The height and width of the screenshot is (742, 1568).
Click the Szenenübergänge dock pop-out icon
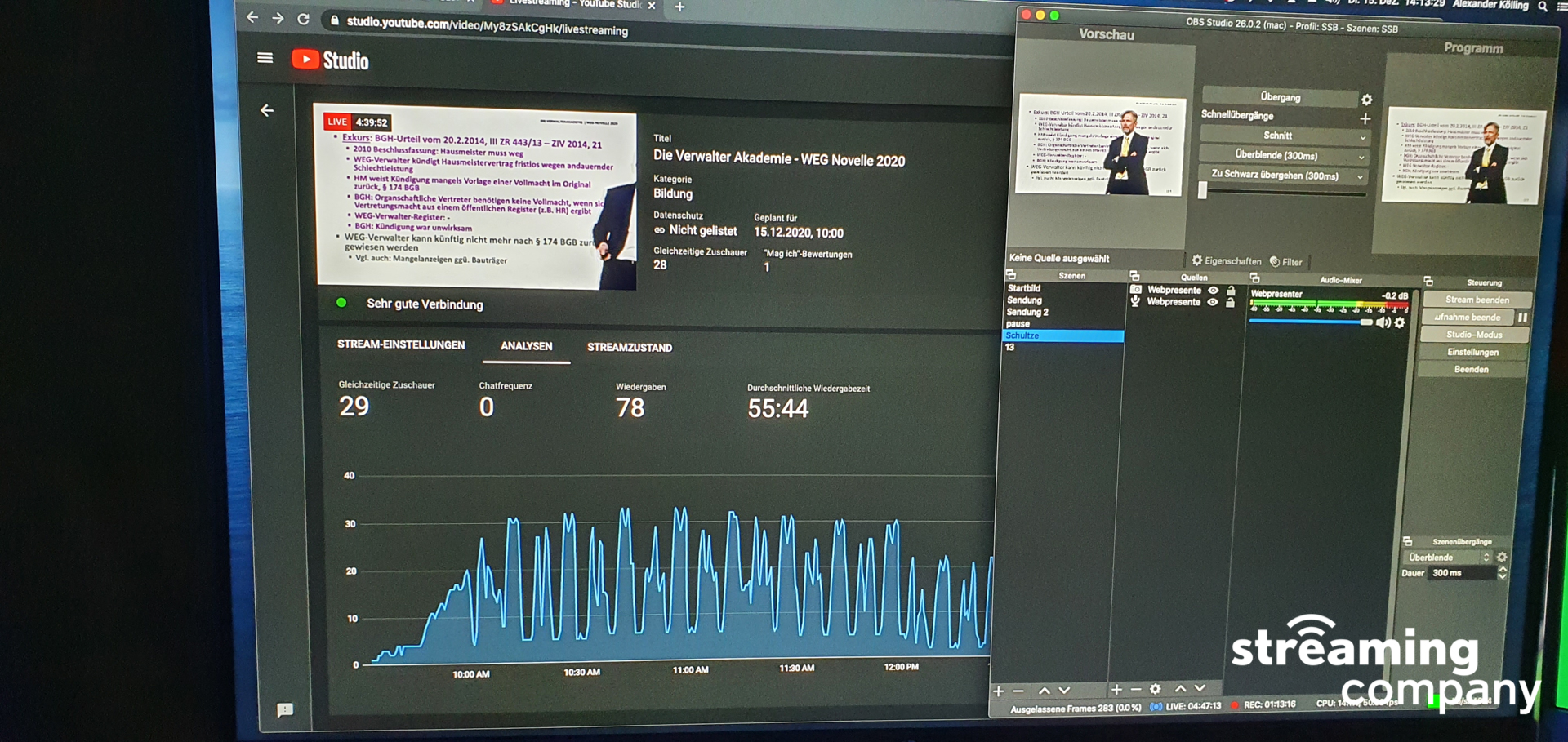click(x=1407, y=540)
